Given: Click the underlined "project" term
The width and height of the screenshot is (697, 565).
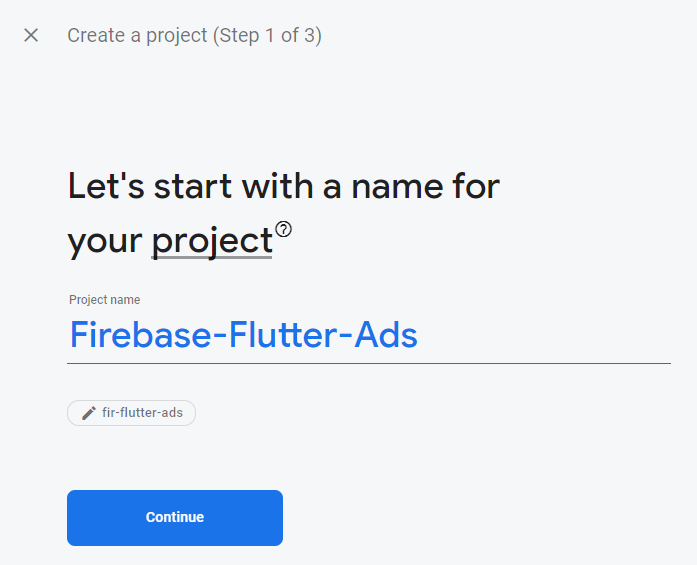Looking at the screenshot, I should 212,241.
